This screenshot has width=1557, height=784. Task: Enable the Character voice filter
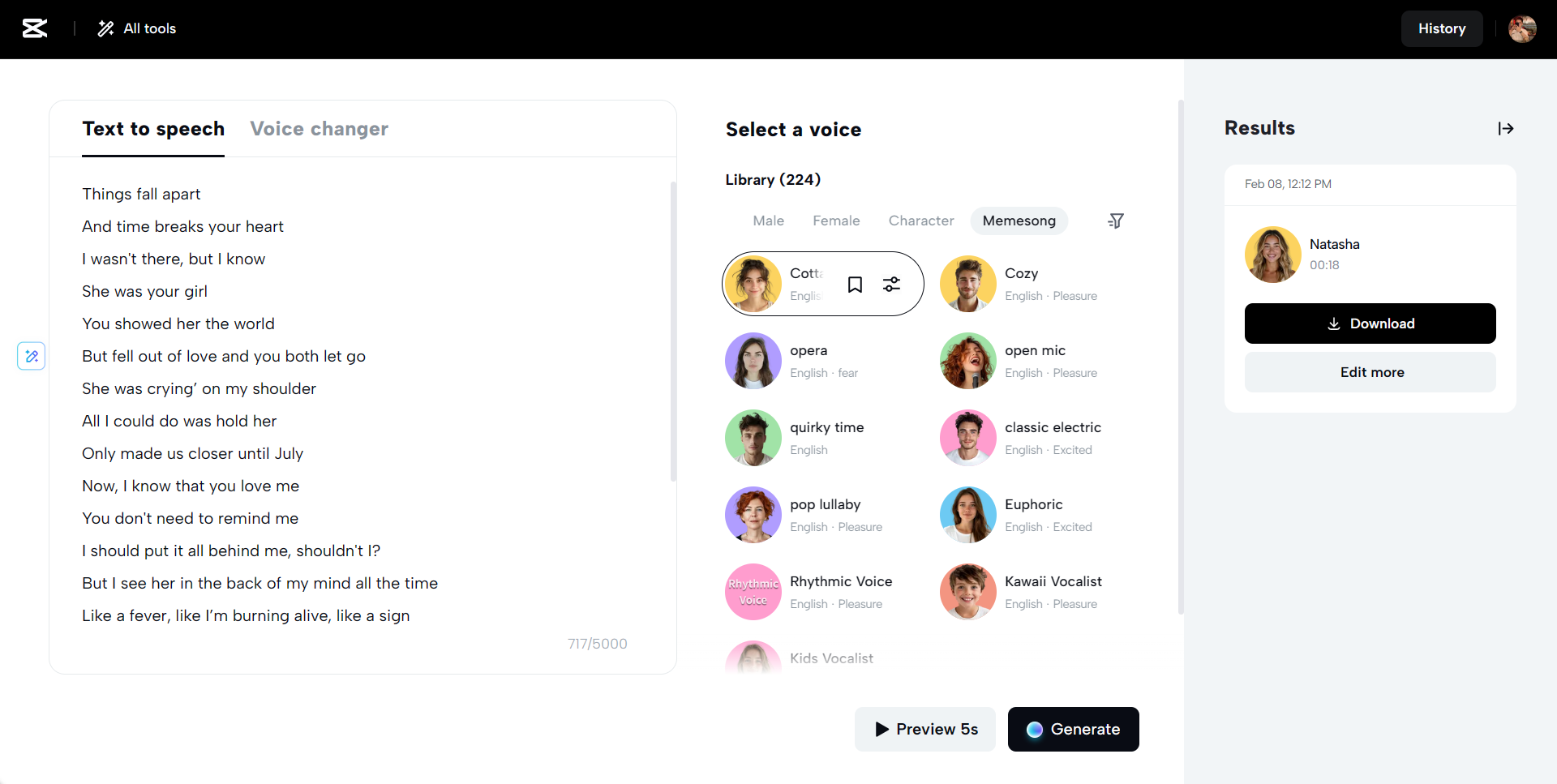coord(920,220)
